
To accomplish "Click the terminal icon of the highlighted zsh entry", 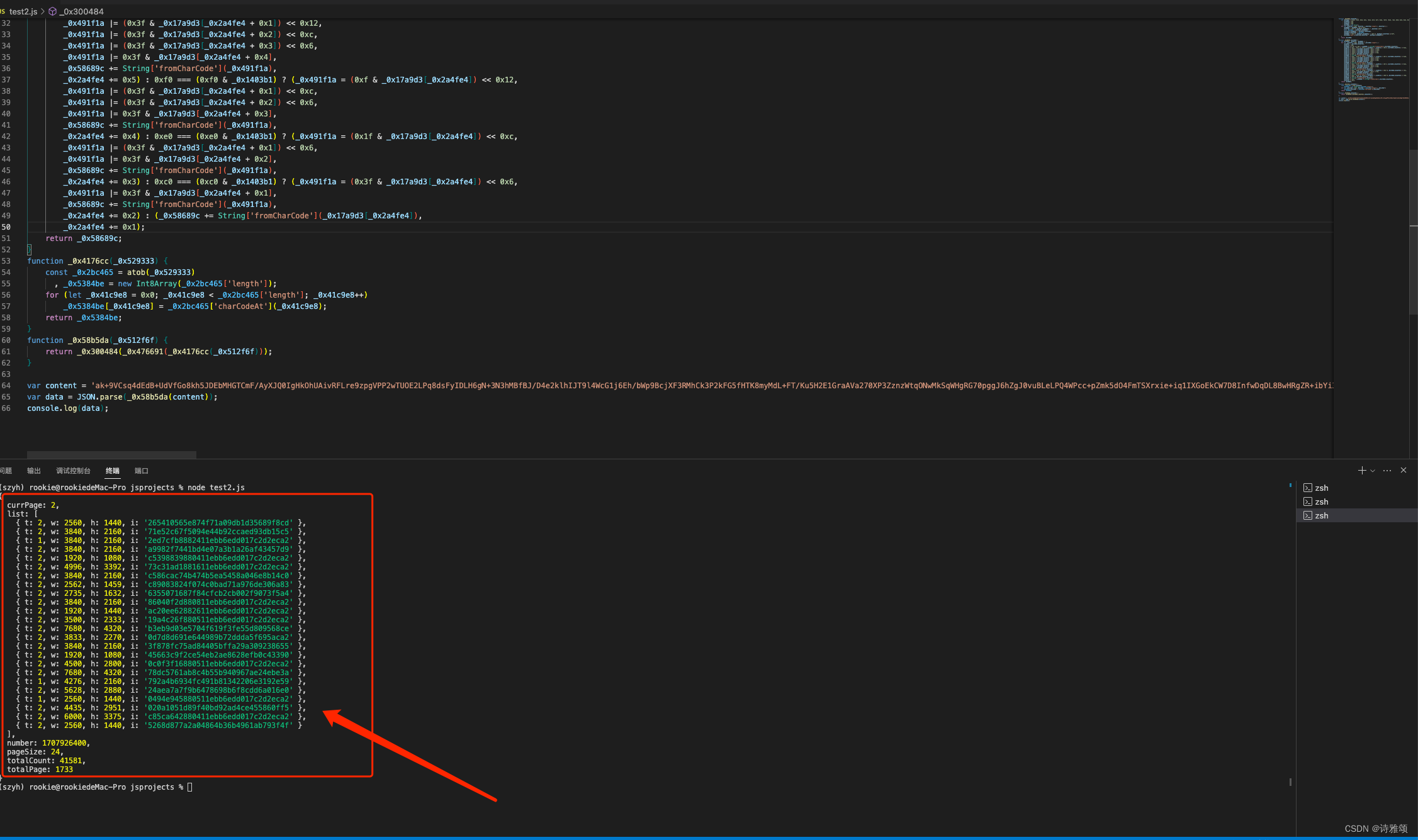I will click(1308, 515).
